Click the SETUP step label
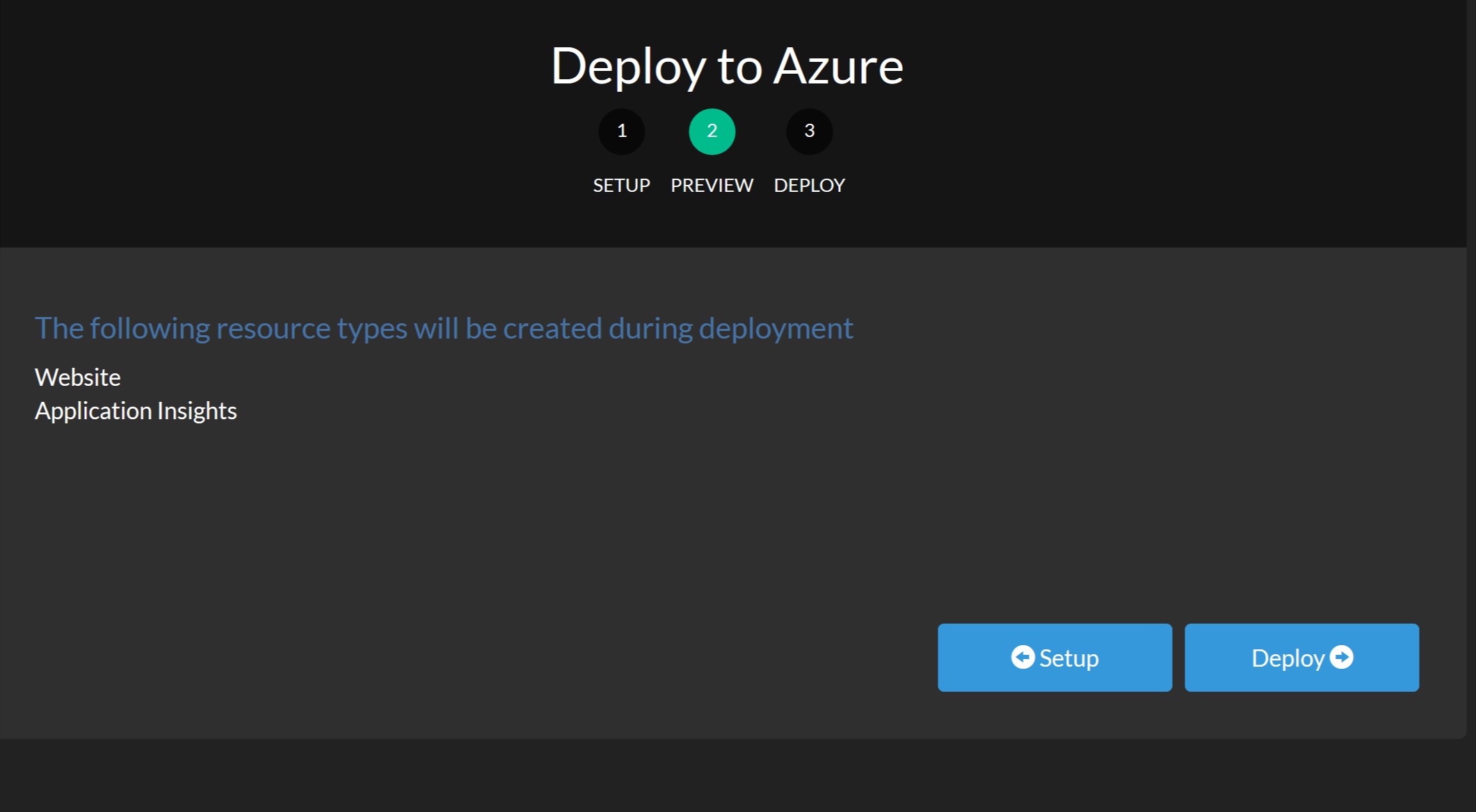 622,186
